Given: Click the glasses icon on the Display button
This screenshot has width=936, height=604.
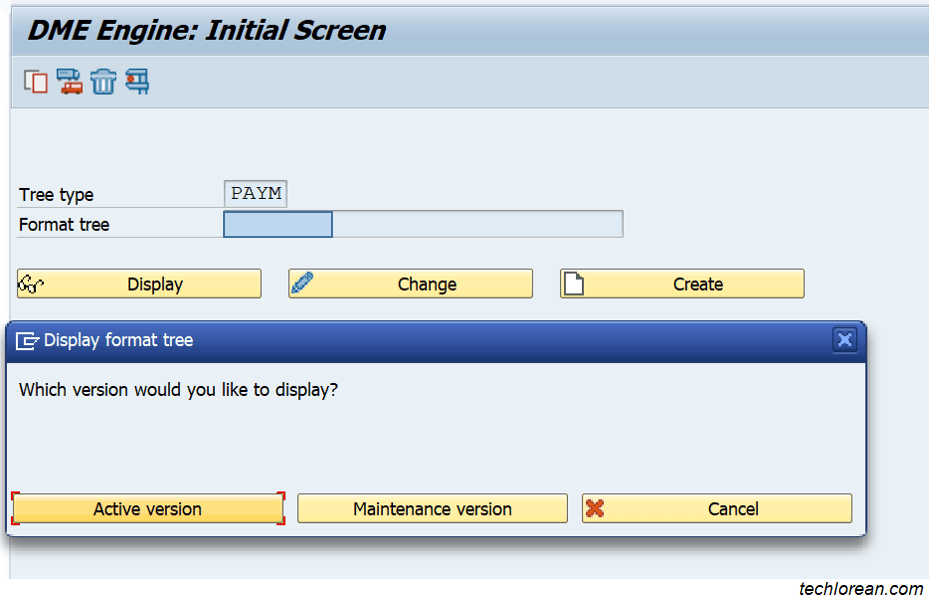Looking at the screenshot, I should pyautogui.click(x=32, y=283).
